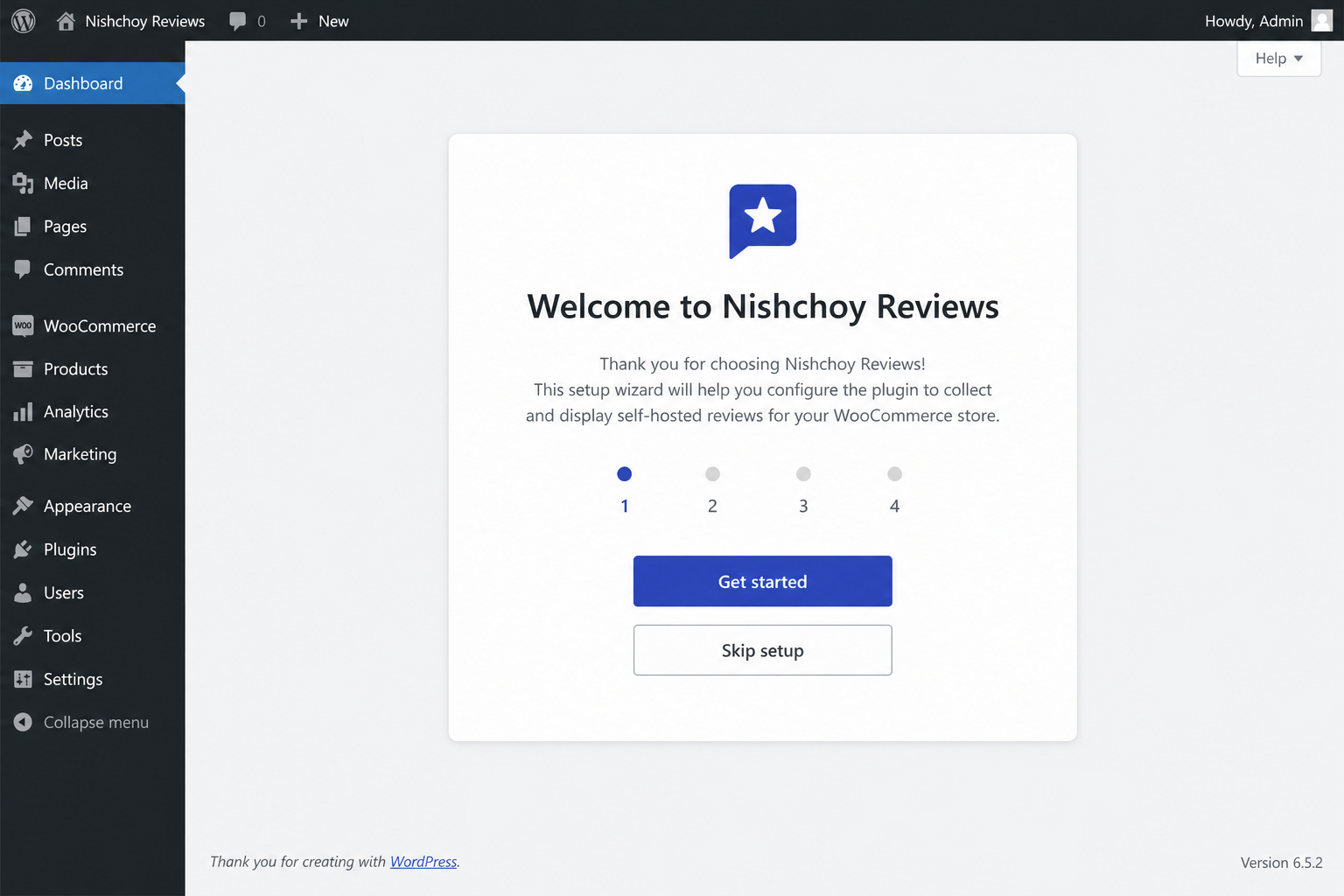Select step 3 dot in wizard progress
This screenshot has width=1344, height=896.
[803, 474]
